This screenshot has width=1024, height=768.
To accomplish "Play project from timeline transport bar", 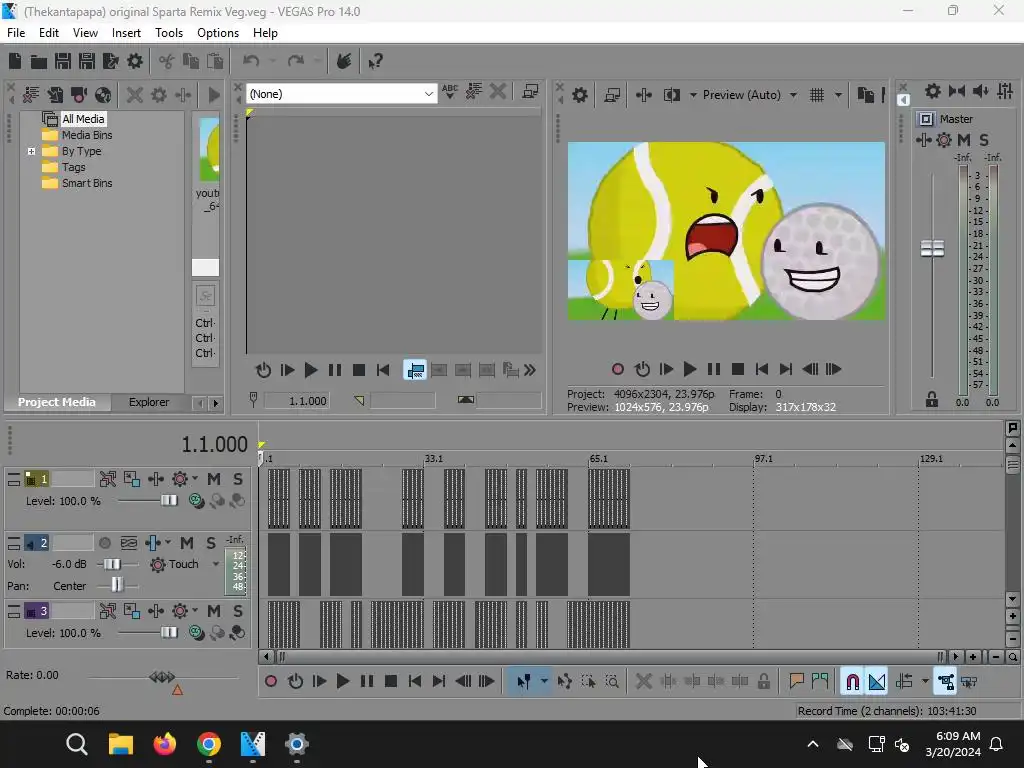I will pos(343,682).
